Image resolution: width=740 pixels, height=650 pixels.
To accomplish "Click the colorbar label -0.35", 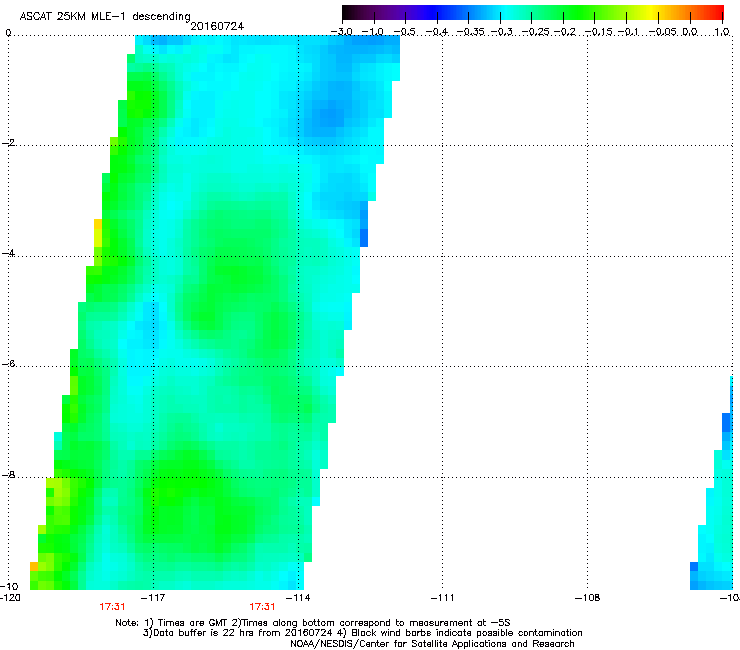I will point(472,32).
